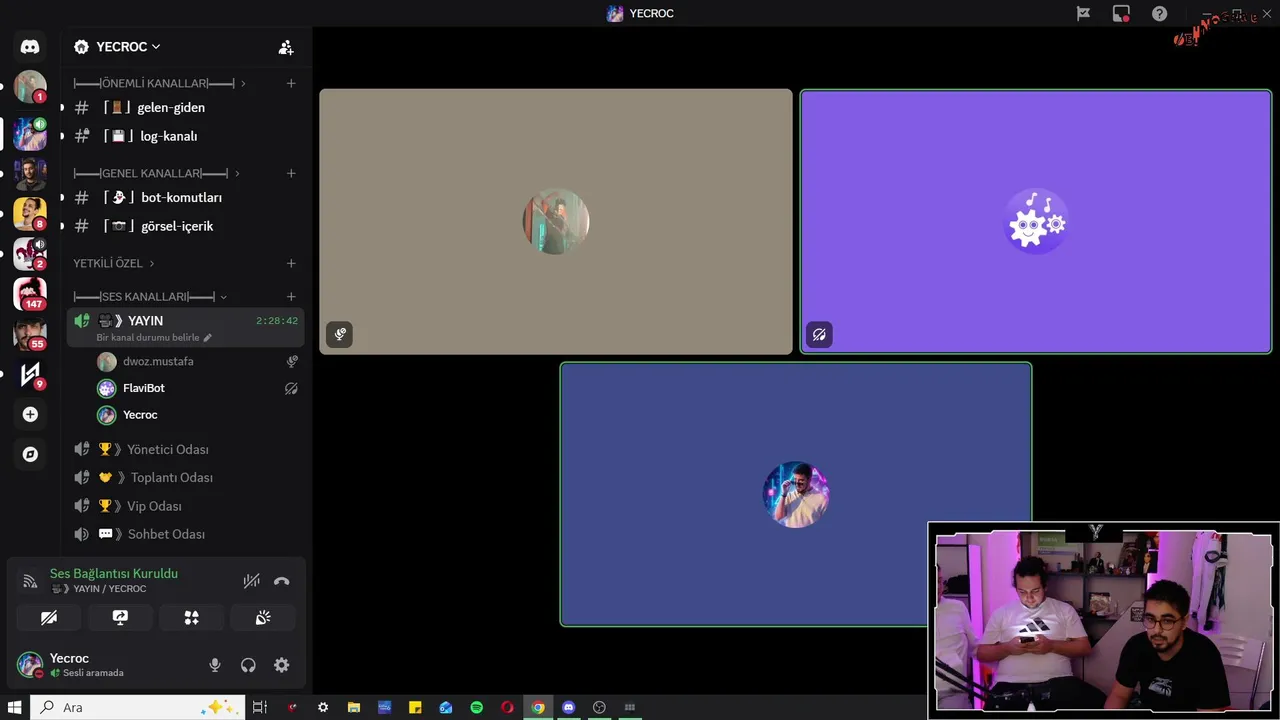Open the görsel-içerik text channel
1280x720 pixels.
[186, 226]
